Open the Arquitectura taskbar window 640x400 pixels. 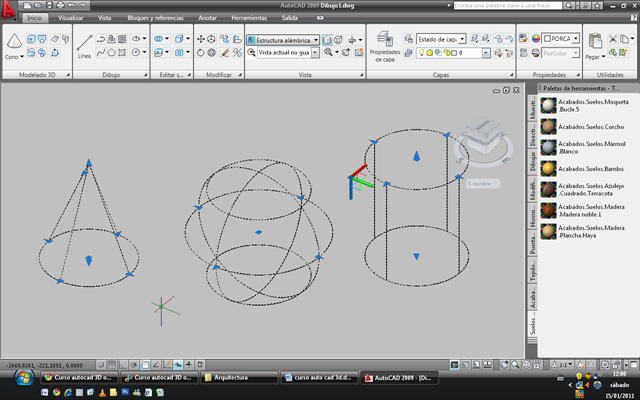pyautogui.click(x=239, y=378)
